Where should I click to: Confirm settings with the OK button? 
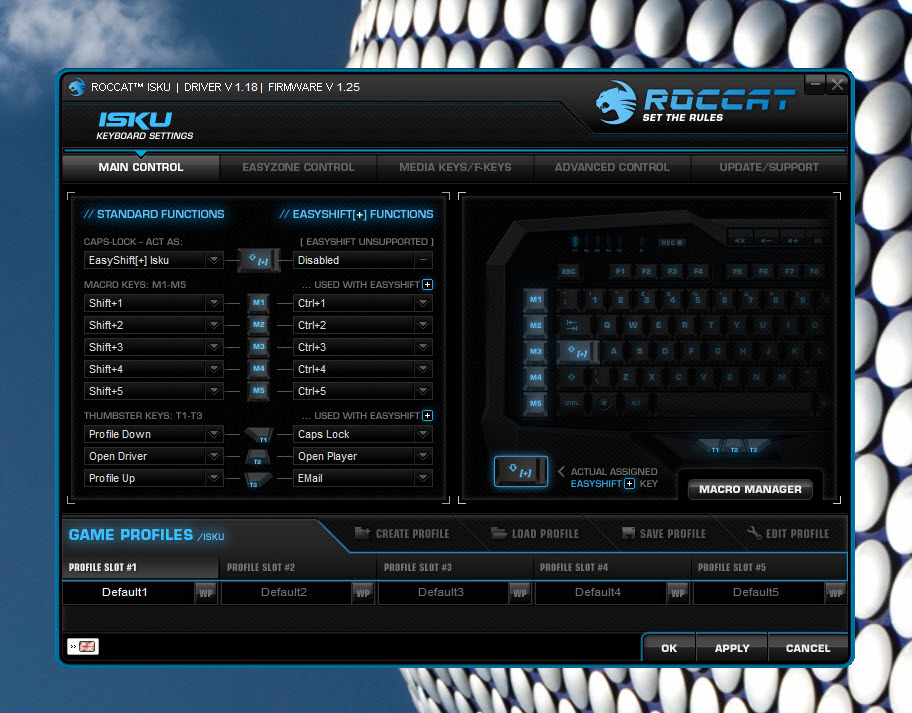(669, 648)
